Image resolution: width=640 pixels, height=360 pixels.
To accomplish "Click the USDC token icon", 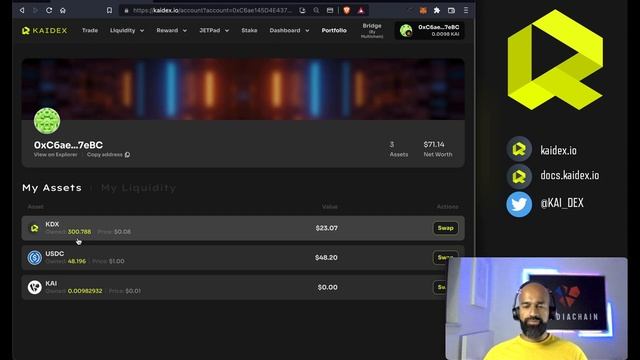I will tap(35, 258).
